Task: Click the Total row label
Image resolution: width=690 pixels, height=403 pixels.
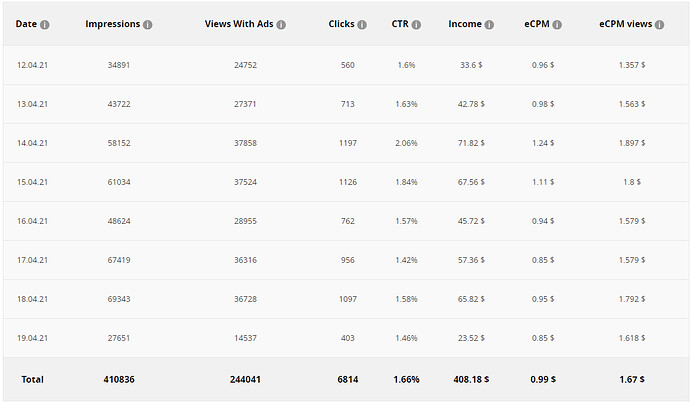Action: pyautogui.click(x=31, y=380)
